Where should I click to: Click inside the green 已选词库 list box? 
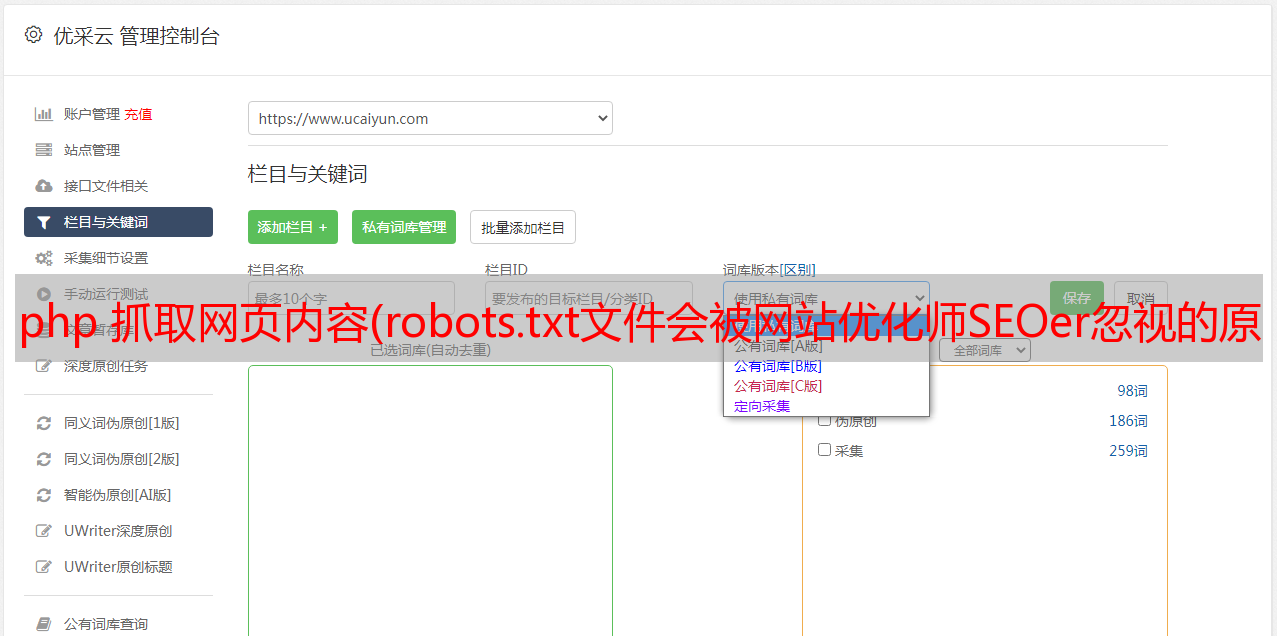(430, 500)
